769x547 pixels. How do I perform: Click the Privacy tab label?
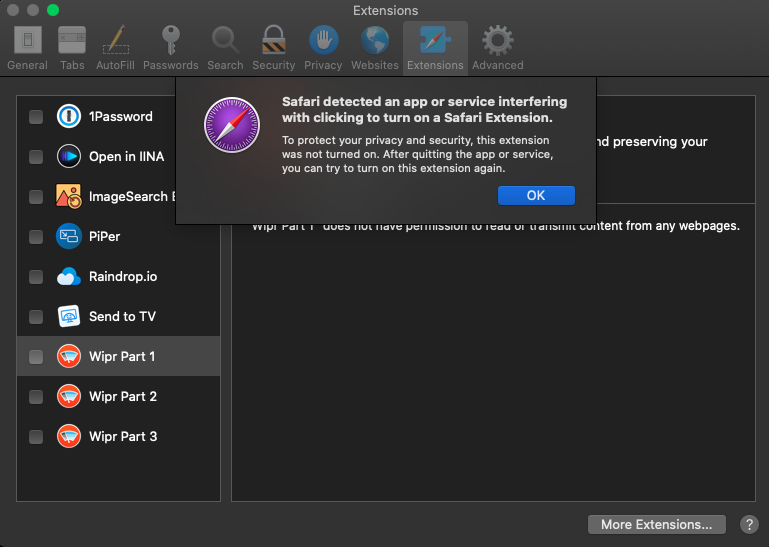323,65
